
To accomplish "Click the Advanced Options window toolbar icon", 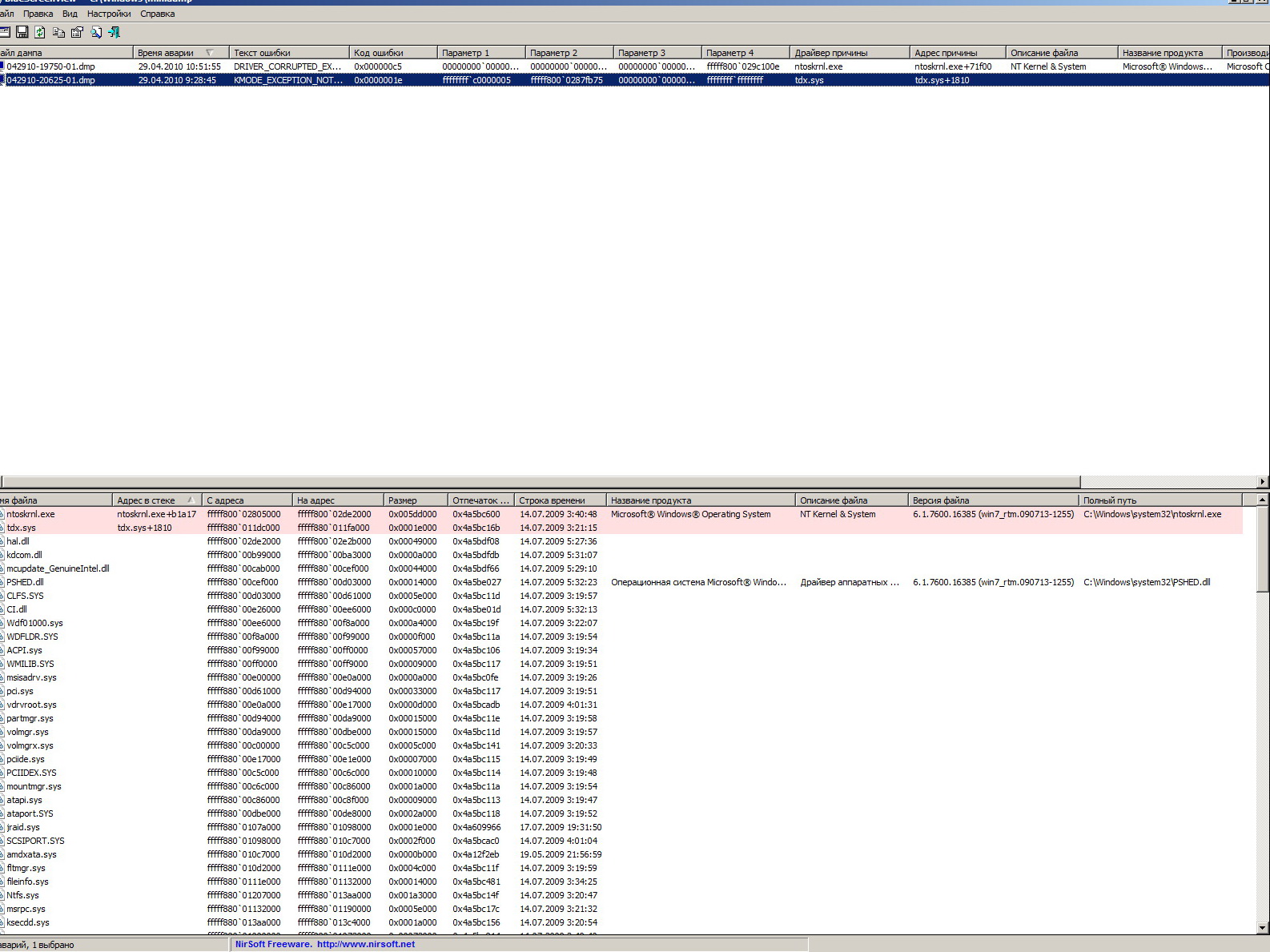I will pyautogui.click(x=4, y=32).
